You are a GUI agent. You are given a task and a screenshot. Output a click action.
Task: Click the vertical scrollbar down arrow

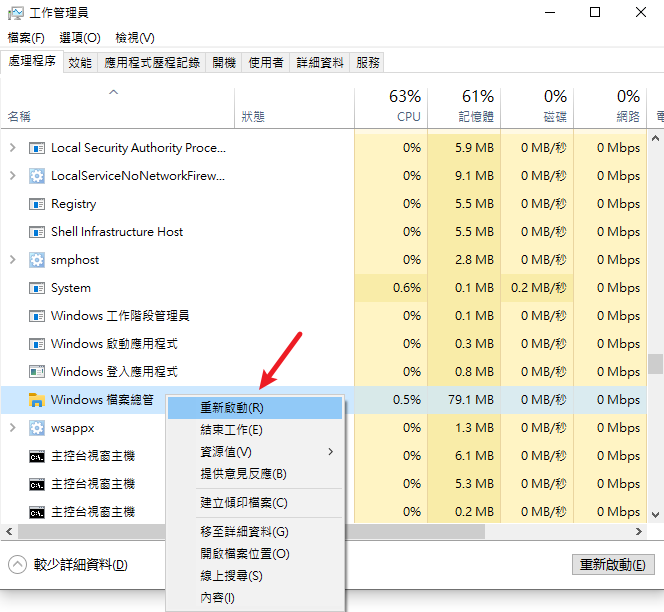pos(655,515)
